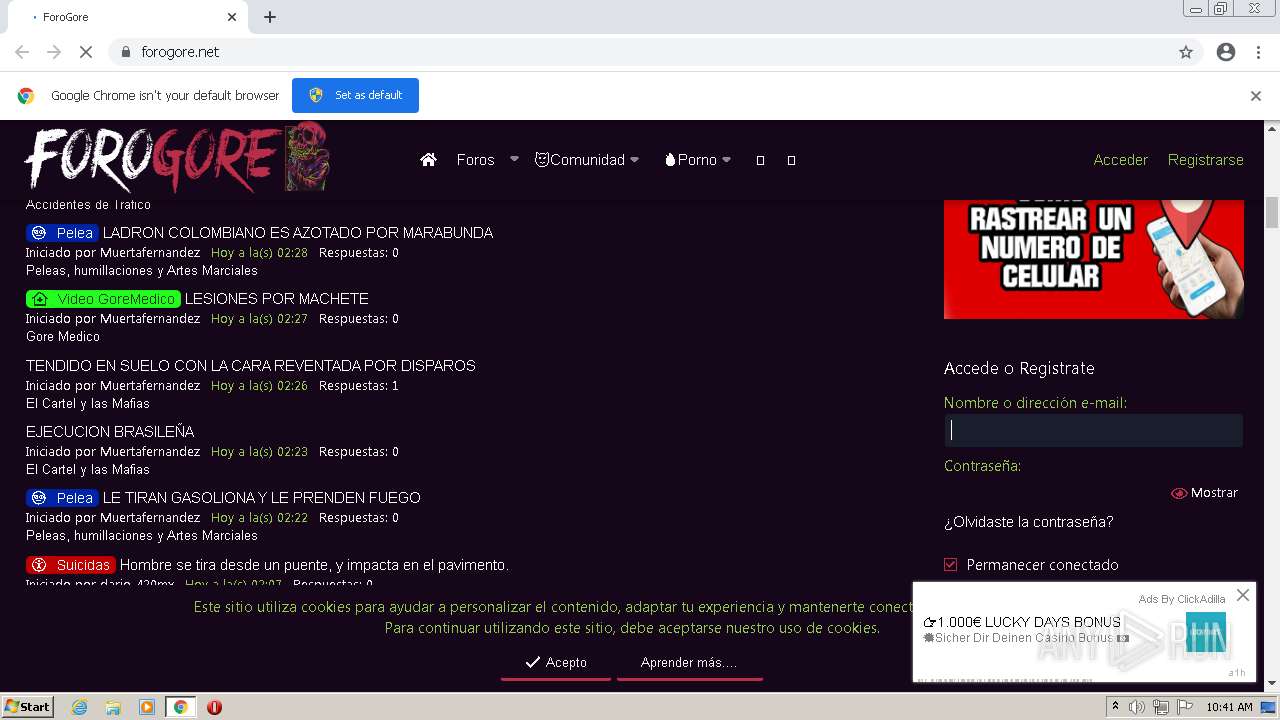The image size is (1280, 720).
Task: Open the Porno menu
Action: (697, 160)
